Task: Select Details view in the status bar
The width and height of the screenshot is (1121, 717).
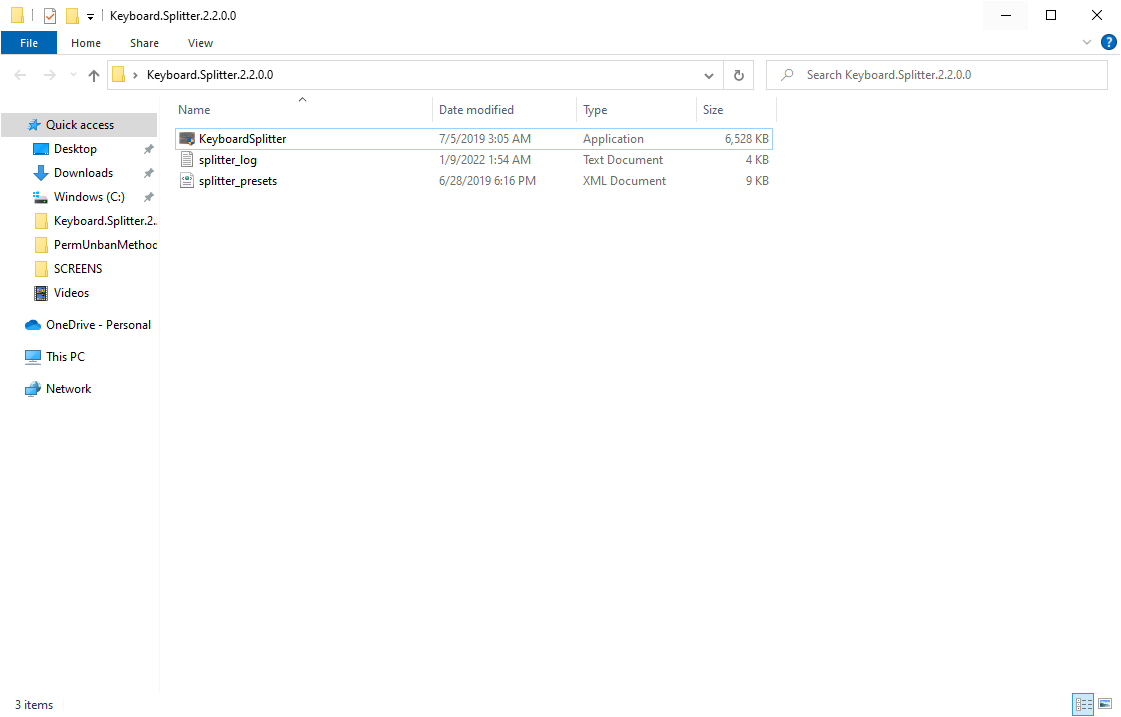Action: point(1083,704)
